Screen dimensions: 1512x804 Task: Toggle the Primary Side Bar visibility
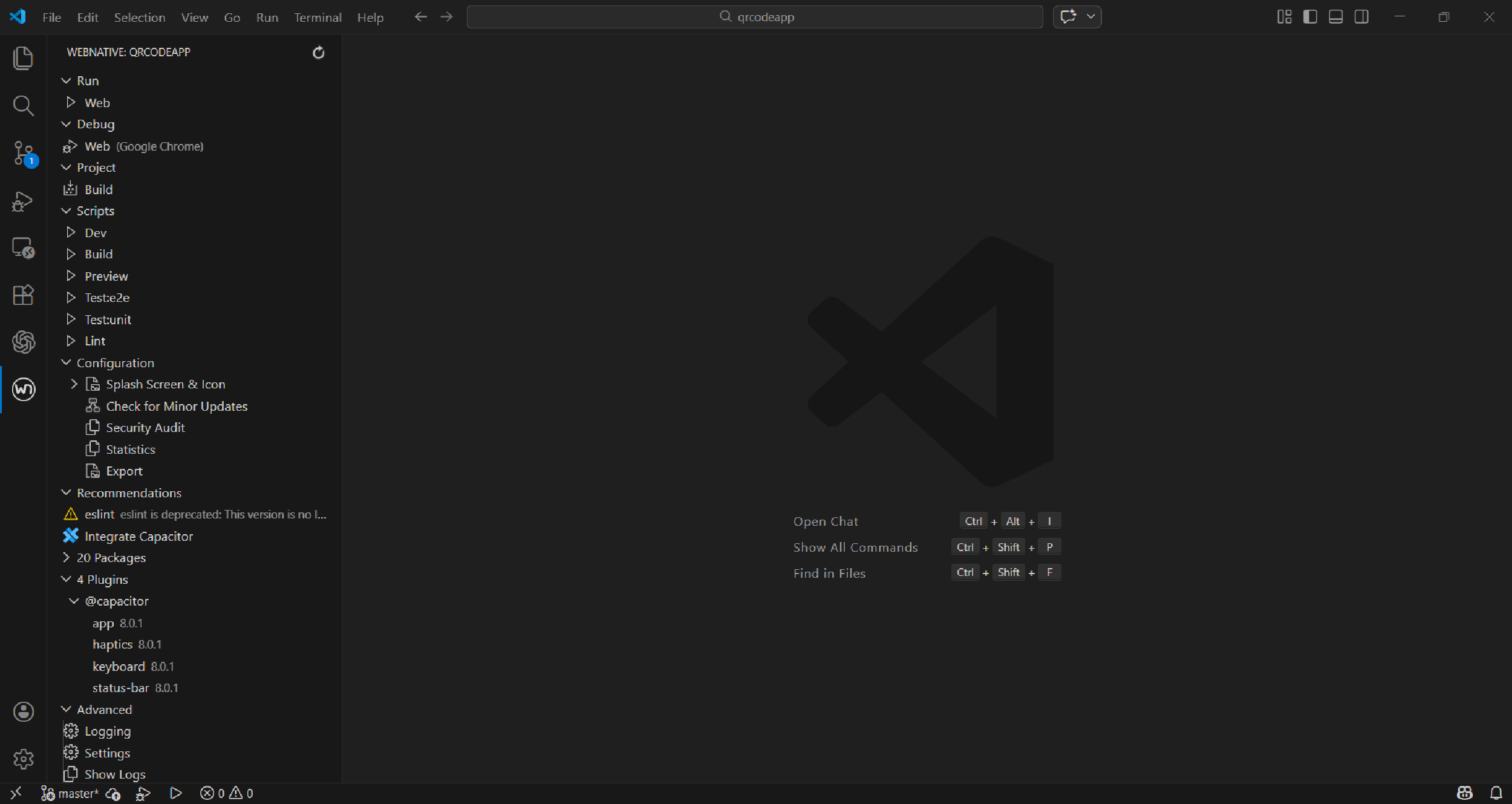pos(1310,17)
